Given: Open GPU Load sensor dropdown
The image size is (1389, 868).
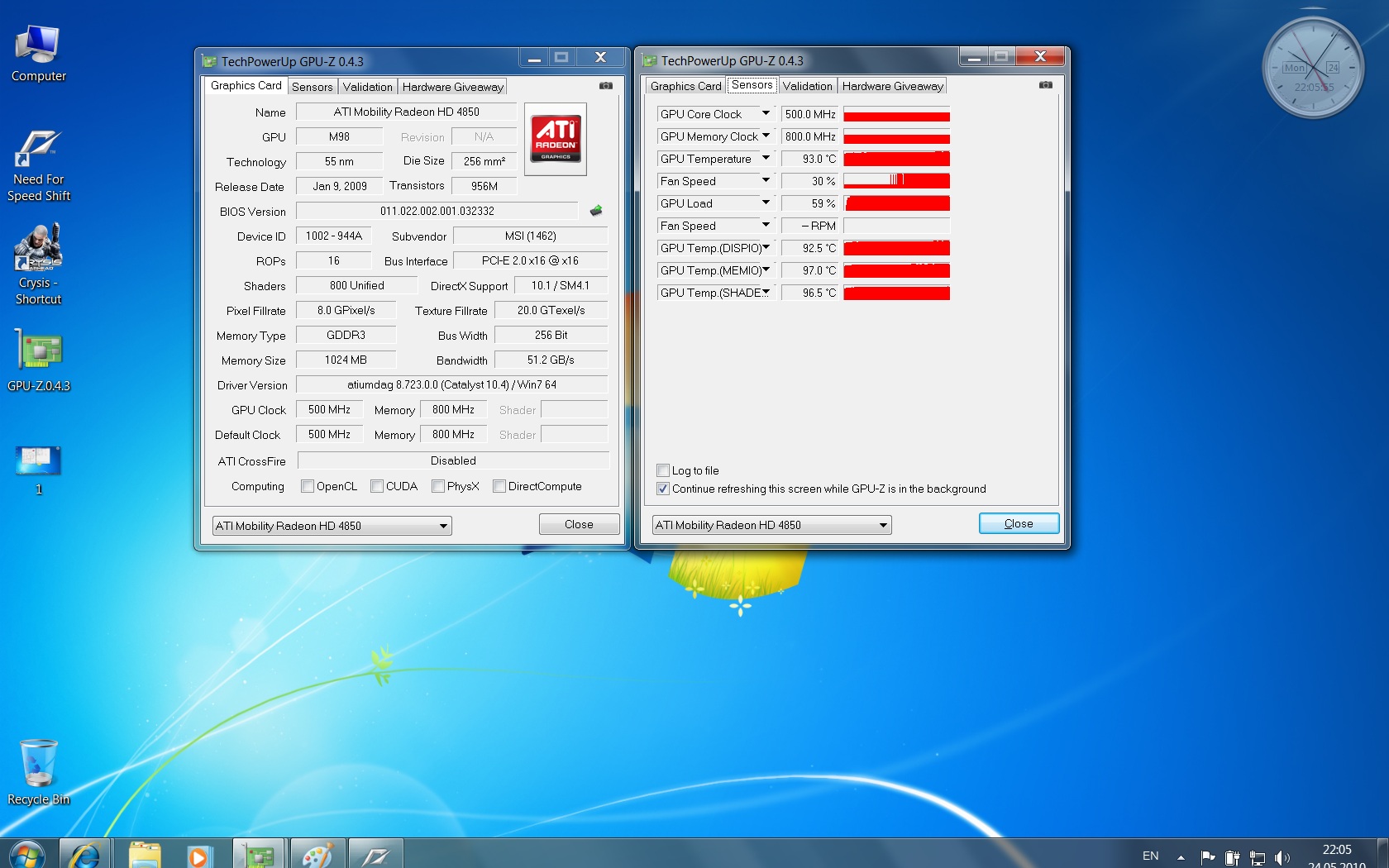Looking at the screenshot, I should click(x=766, y=203).
